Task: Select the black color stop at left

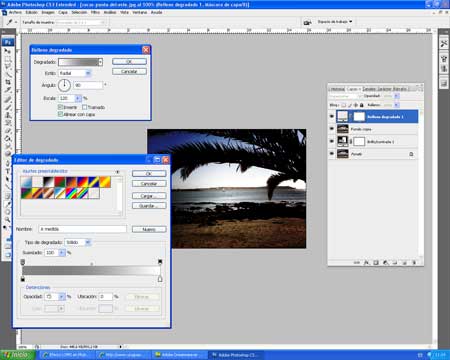Action: pos(23,279)
